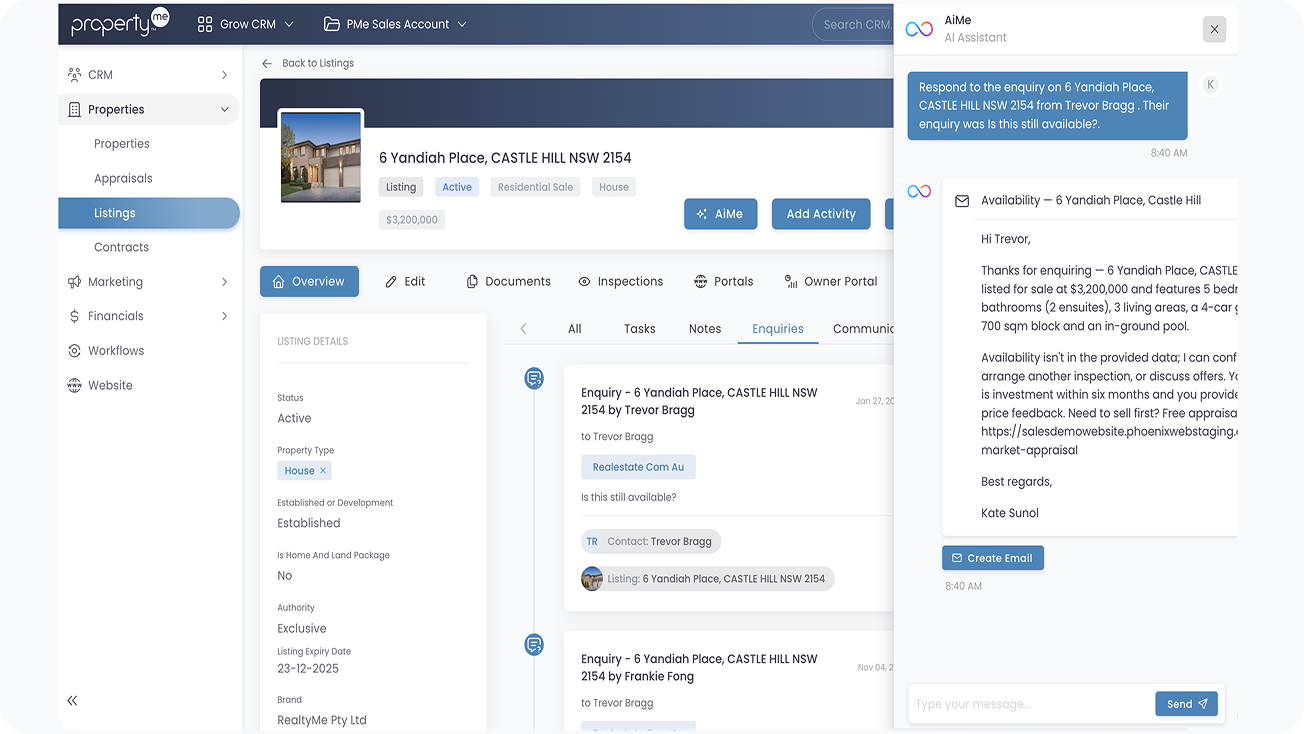Select the Notes activity tab
The image size is (1304, 734).
pyautogui.click(x=704, y=329)
